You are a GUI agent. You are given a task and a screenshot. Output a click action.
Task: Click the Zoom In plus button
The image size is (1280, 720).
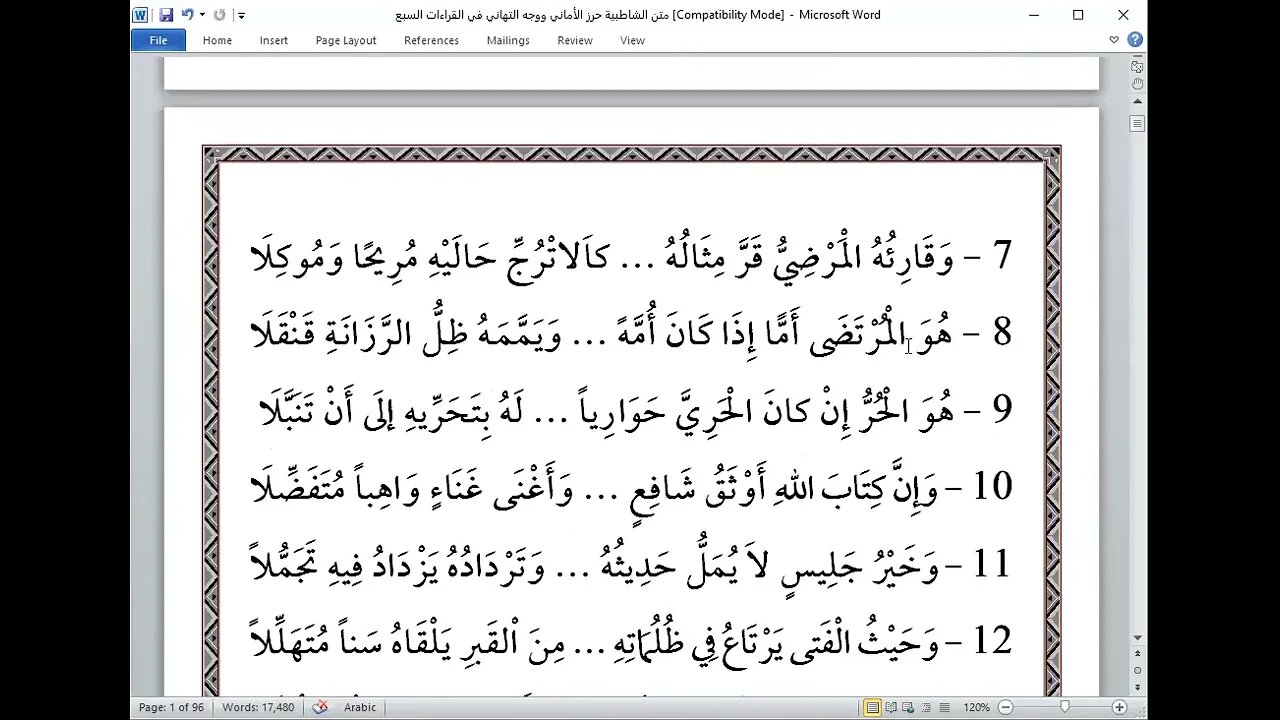pos(1119,707)
